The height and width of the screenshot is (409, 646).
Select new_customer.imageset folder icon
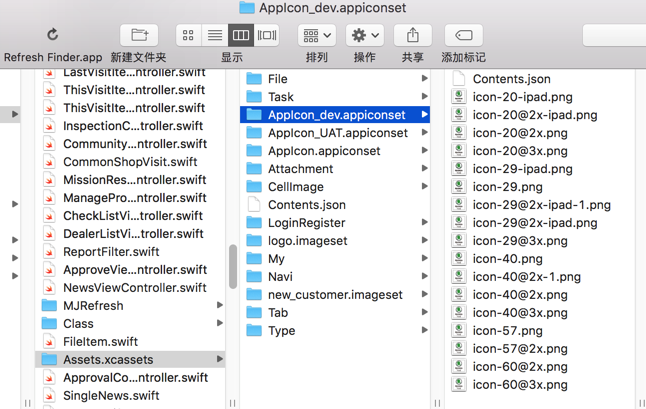[x=254, y=294]
